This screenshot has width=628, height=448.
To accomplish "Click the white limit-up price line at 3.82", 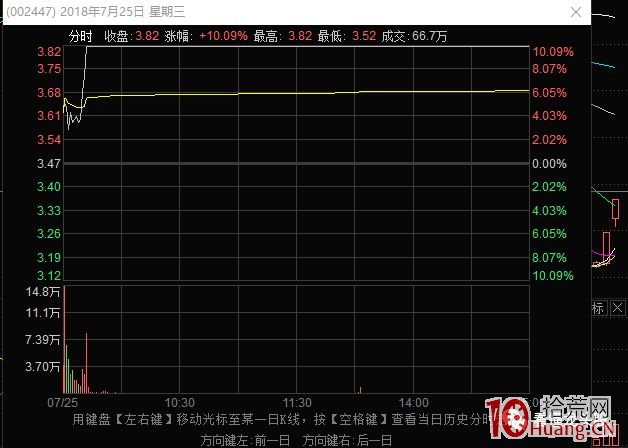I will click(x=308, y=47).
